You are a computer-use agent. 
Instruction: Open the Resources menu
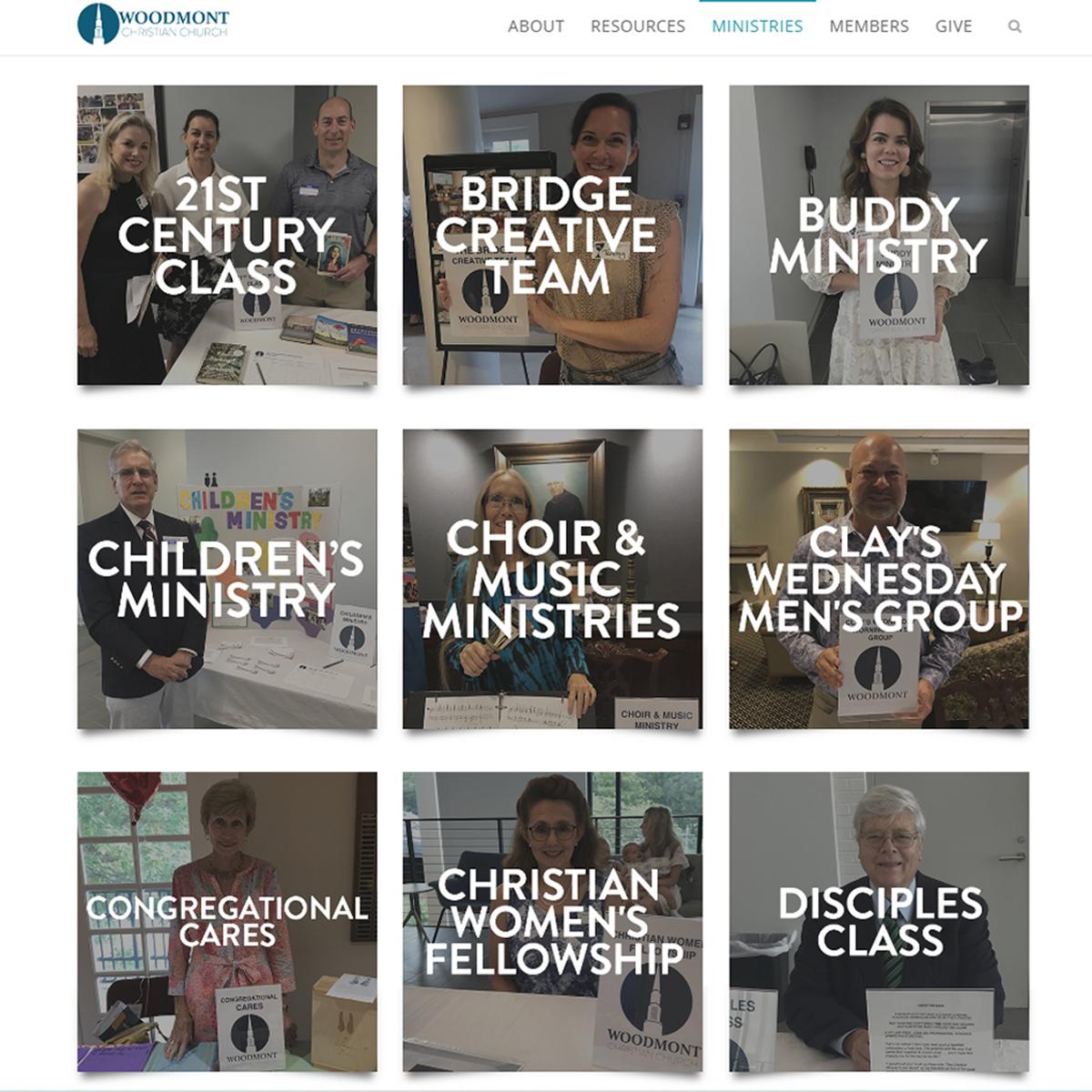tap(638, 26)
